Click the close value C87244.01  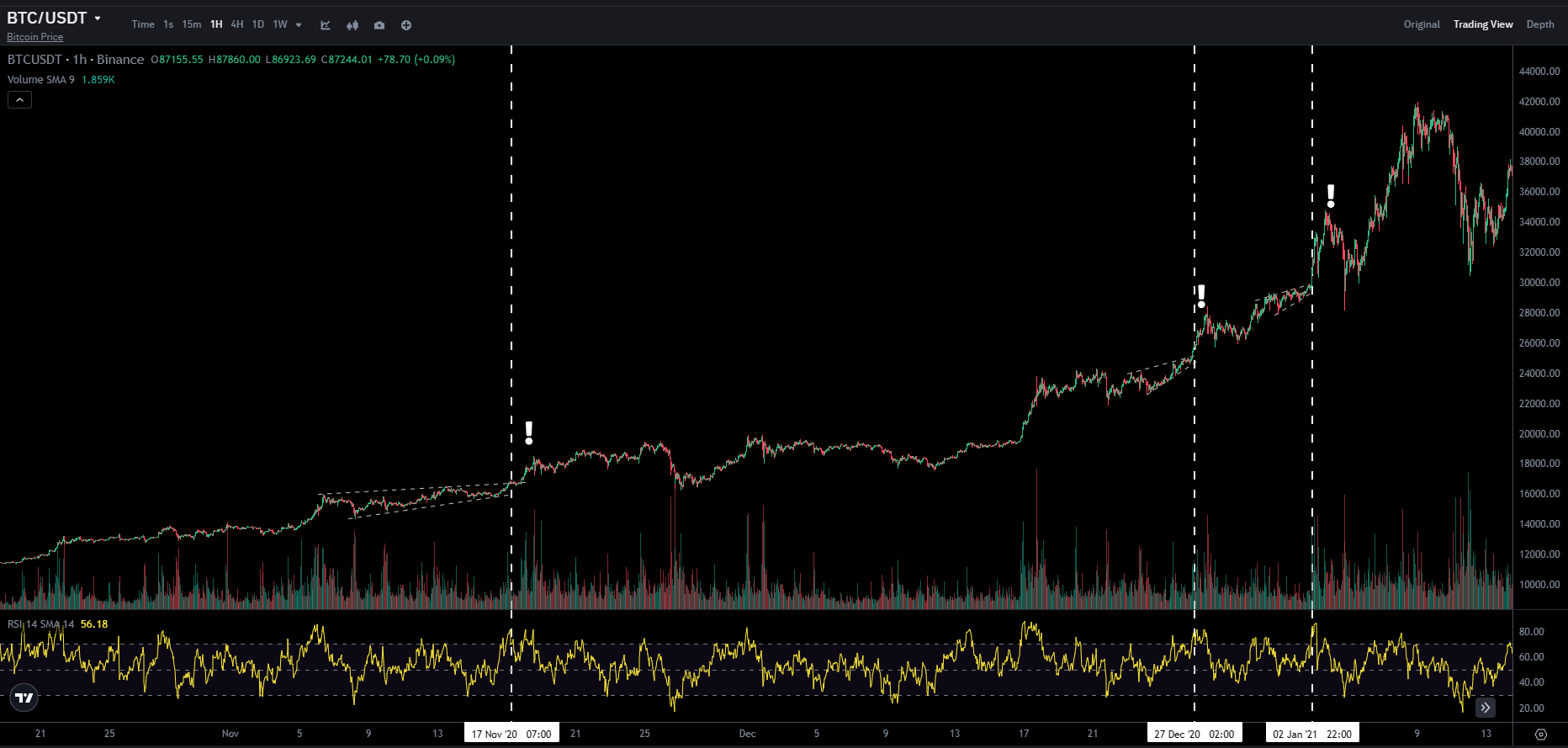(x=347, y=60)
